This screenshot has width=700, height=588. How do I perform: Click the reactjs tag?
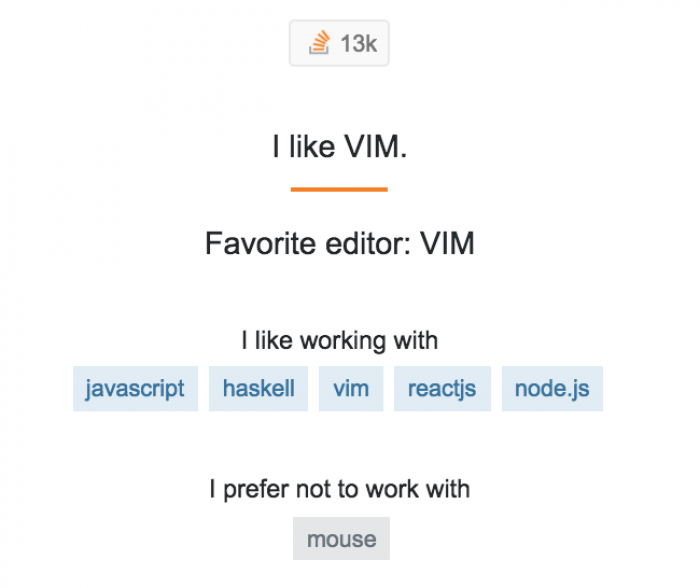(442, 388)
